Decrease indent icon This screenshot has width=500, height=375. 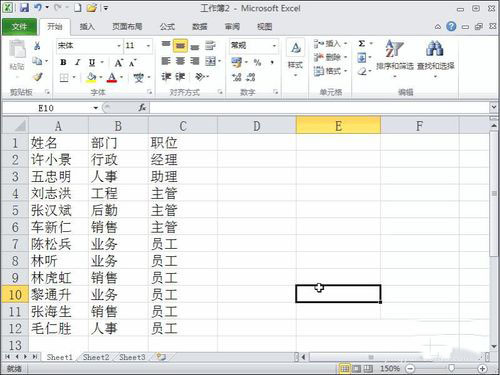coord(166,77)
